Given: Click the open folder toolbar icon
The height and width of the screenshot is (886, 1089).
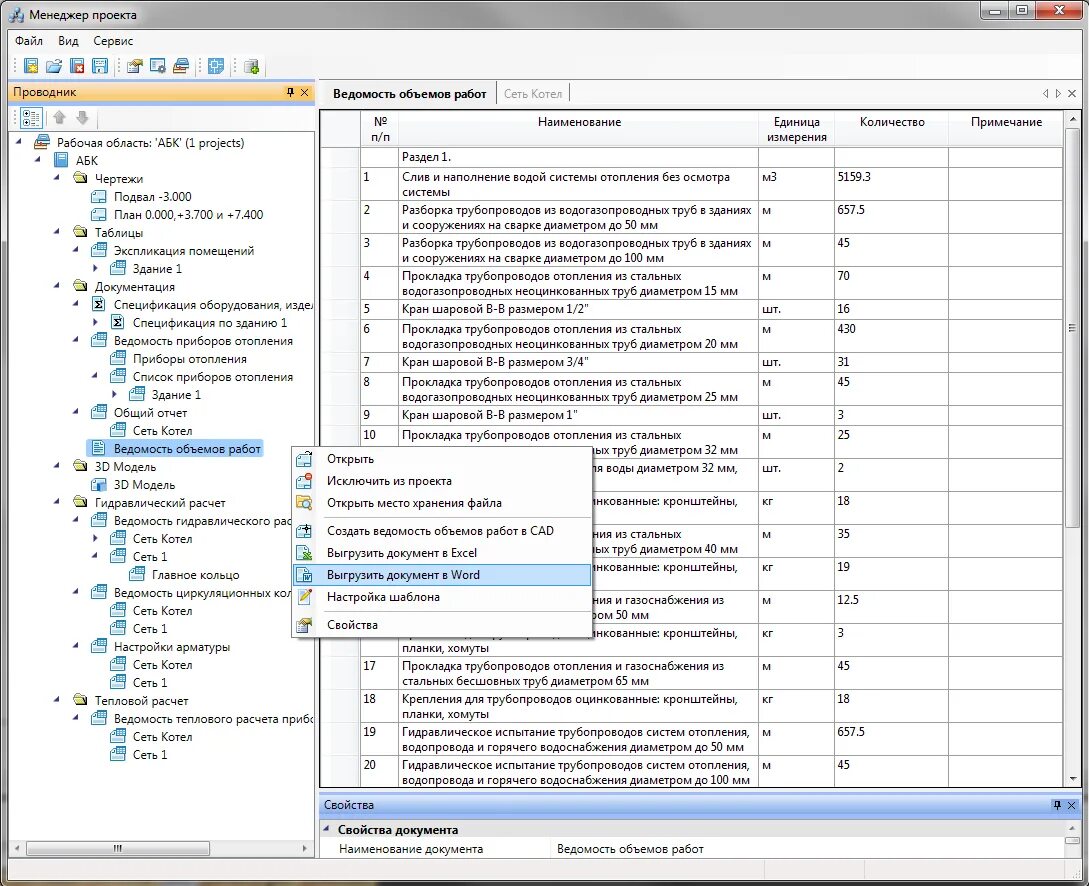Looking at the screenshot, I should click(54, 66).
